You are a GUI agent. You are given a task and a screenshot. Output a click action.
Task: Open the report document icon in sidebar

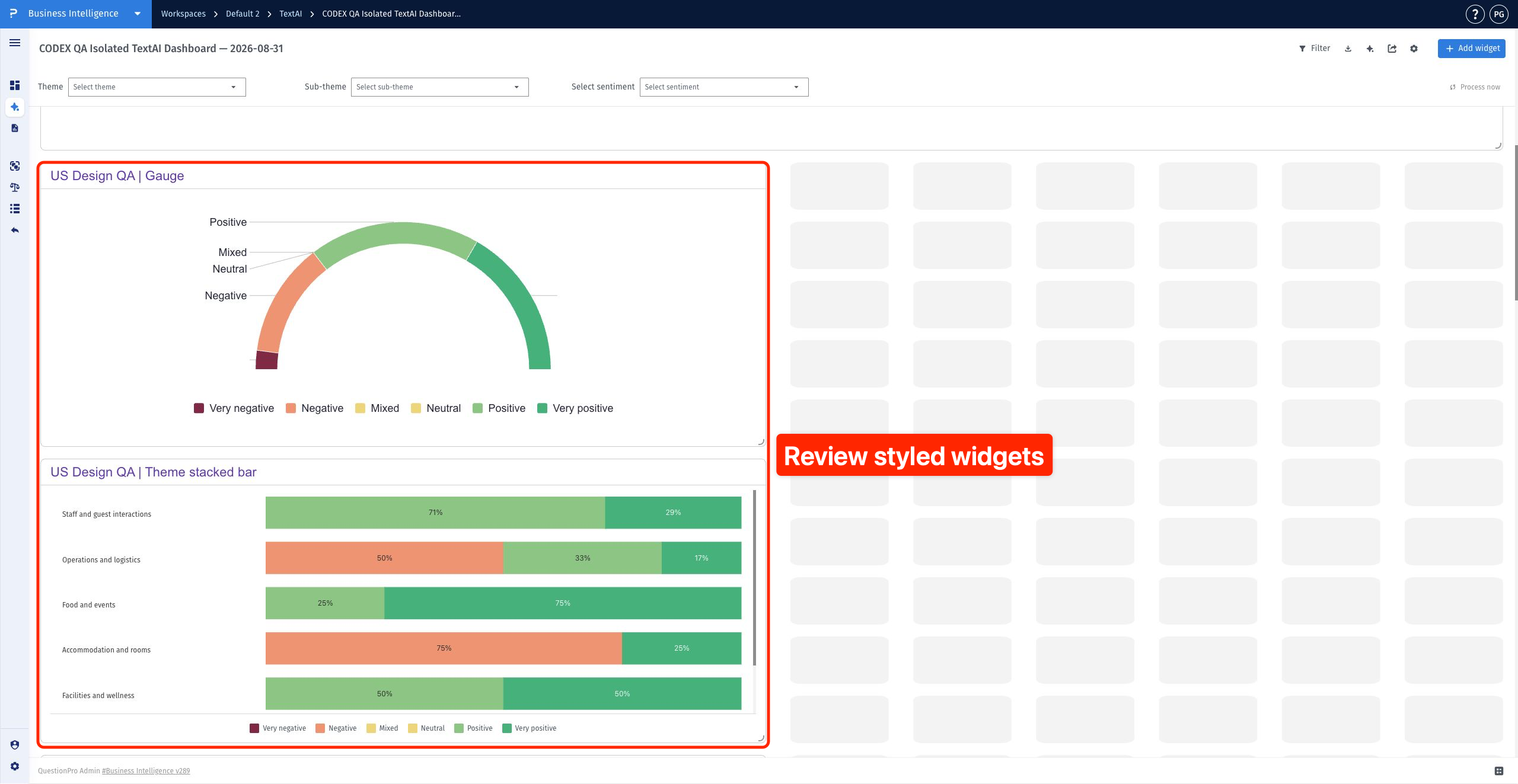[15, 128]
